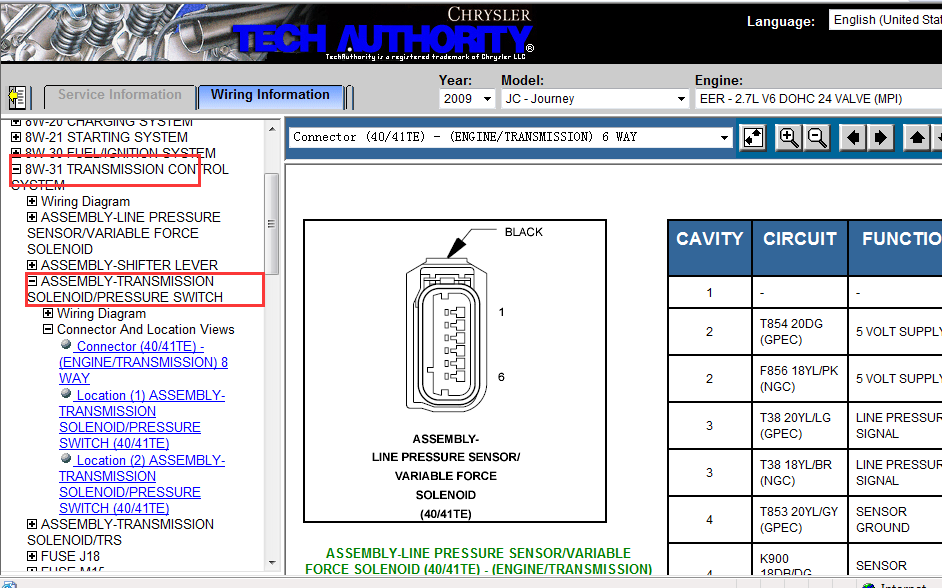Select 8W-21 STARTING SYSTEM tree item
Viewport: 942px width, 588px height.
tap(106, 138)
